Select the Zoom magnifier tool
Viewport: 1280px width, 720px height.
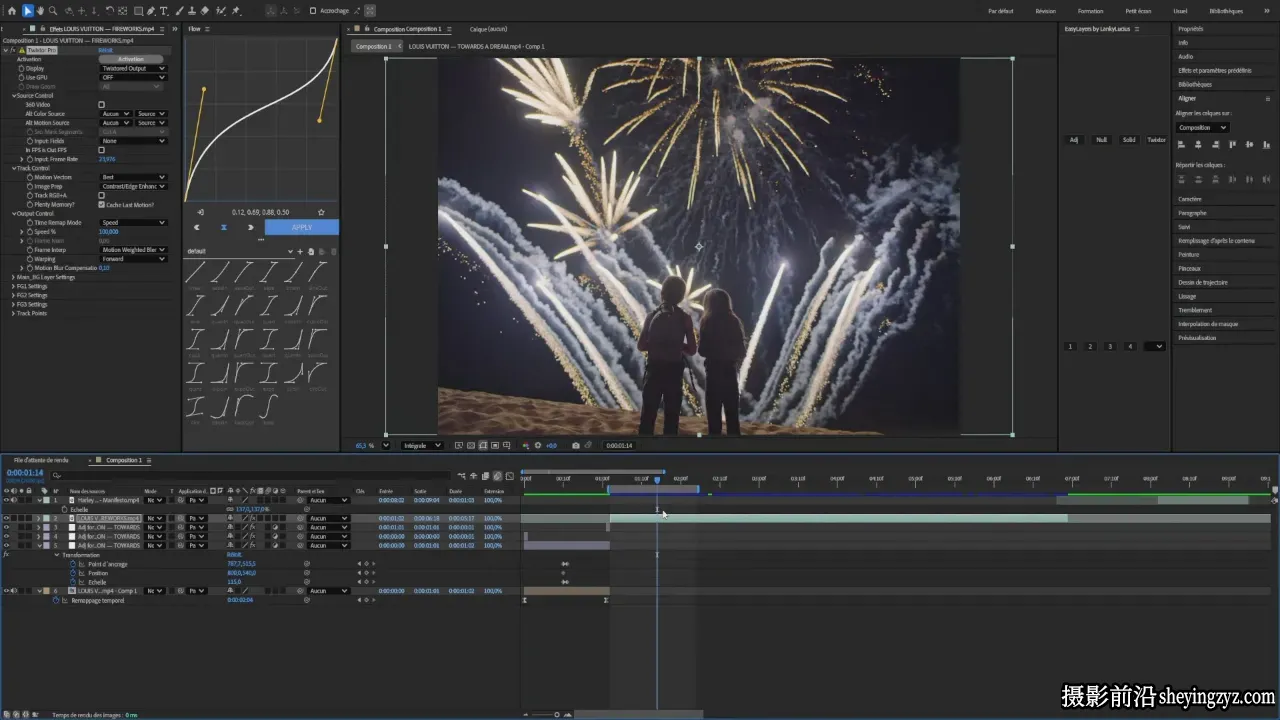click(54, 11)
